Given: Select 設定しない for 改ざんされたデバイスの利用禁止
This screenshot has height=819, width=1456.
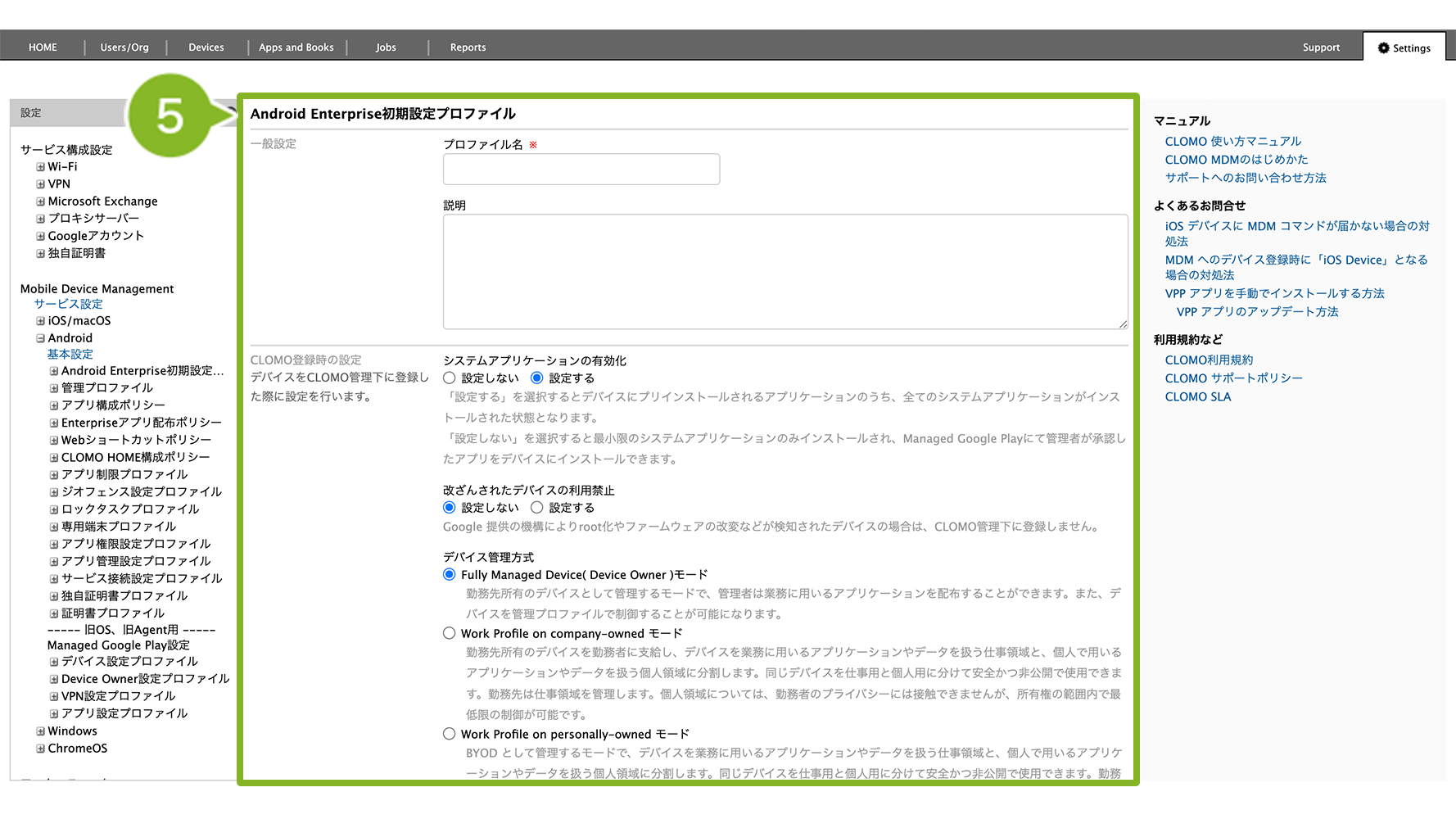Looking at the screenshot, I should (450, 508).
